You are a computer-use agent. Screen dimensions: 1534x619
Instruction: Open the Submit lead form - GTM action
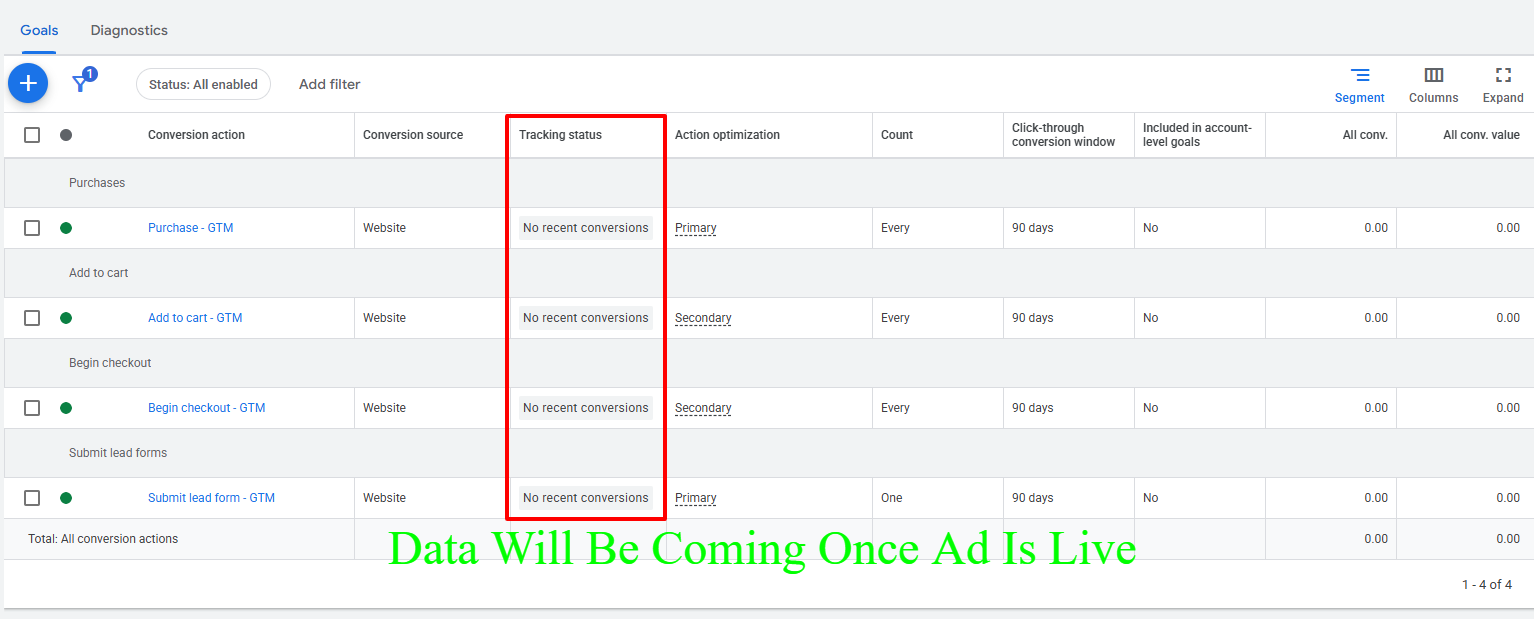point(211,498)
